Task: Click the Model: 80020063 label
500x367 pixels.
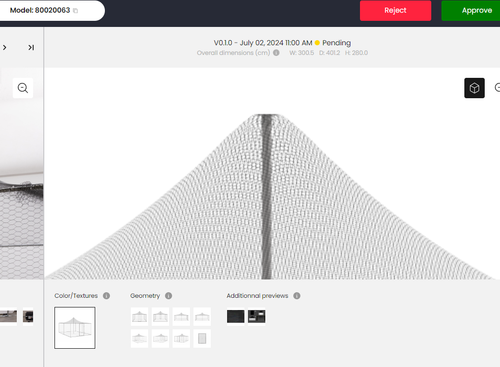Action: pyautogui.click(x=40, y=10)
